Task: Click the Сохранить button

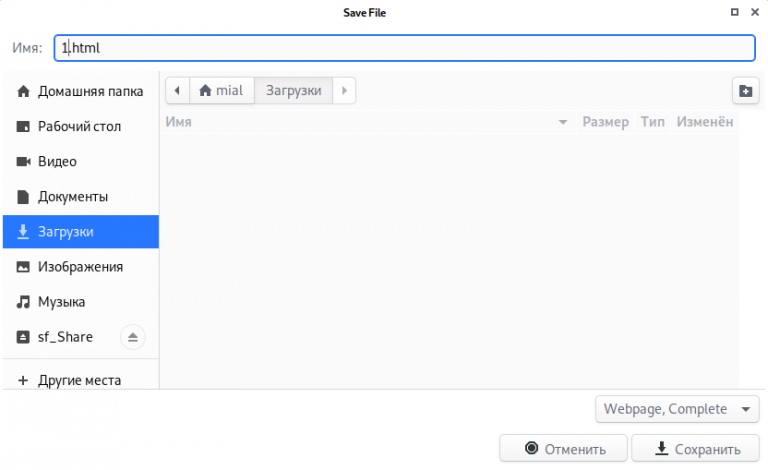Action: pyautogui.click(x=696, y=448)
